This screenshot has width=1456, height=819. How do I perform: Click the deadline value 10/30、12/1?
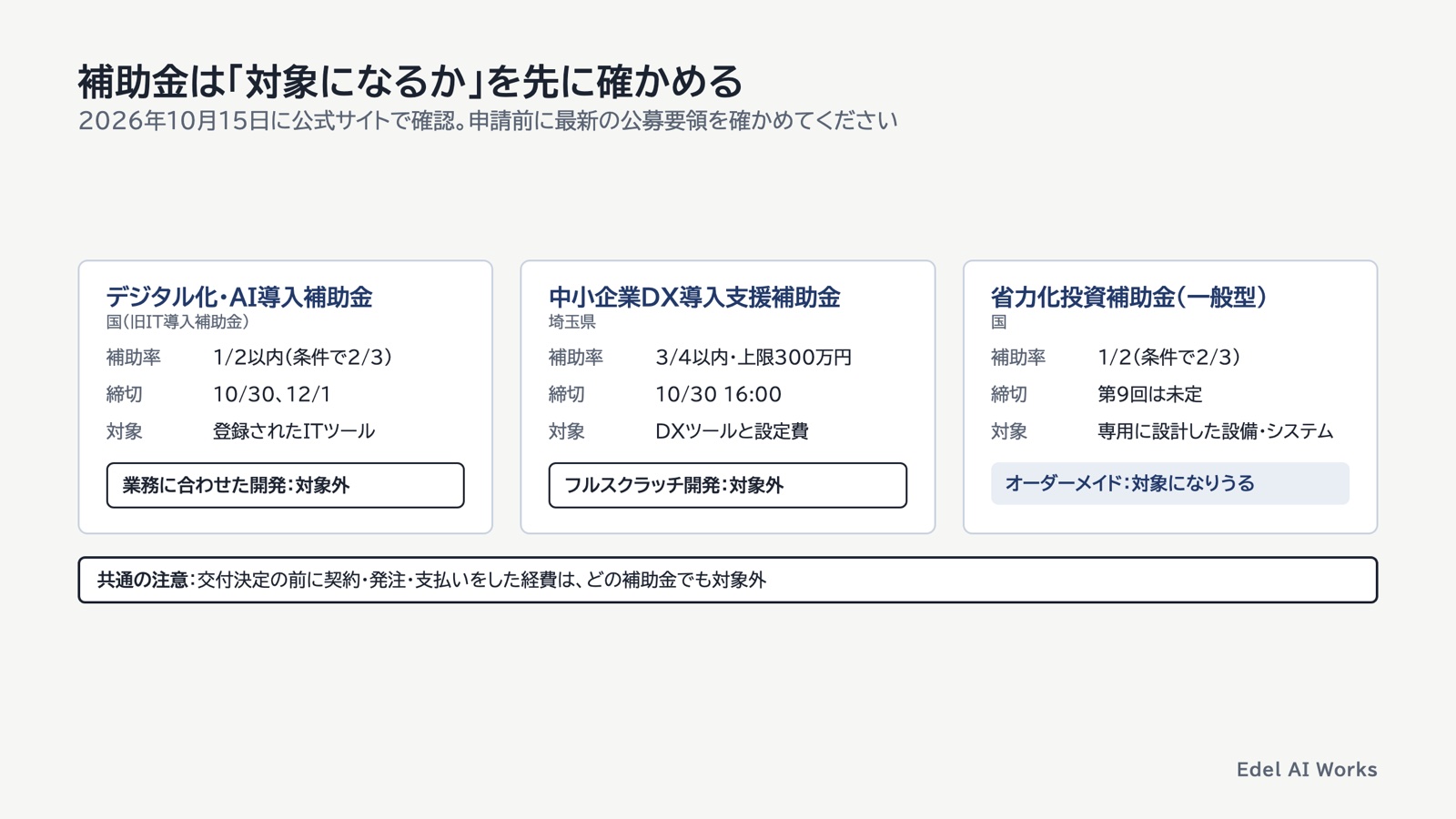(272, 395)
